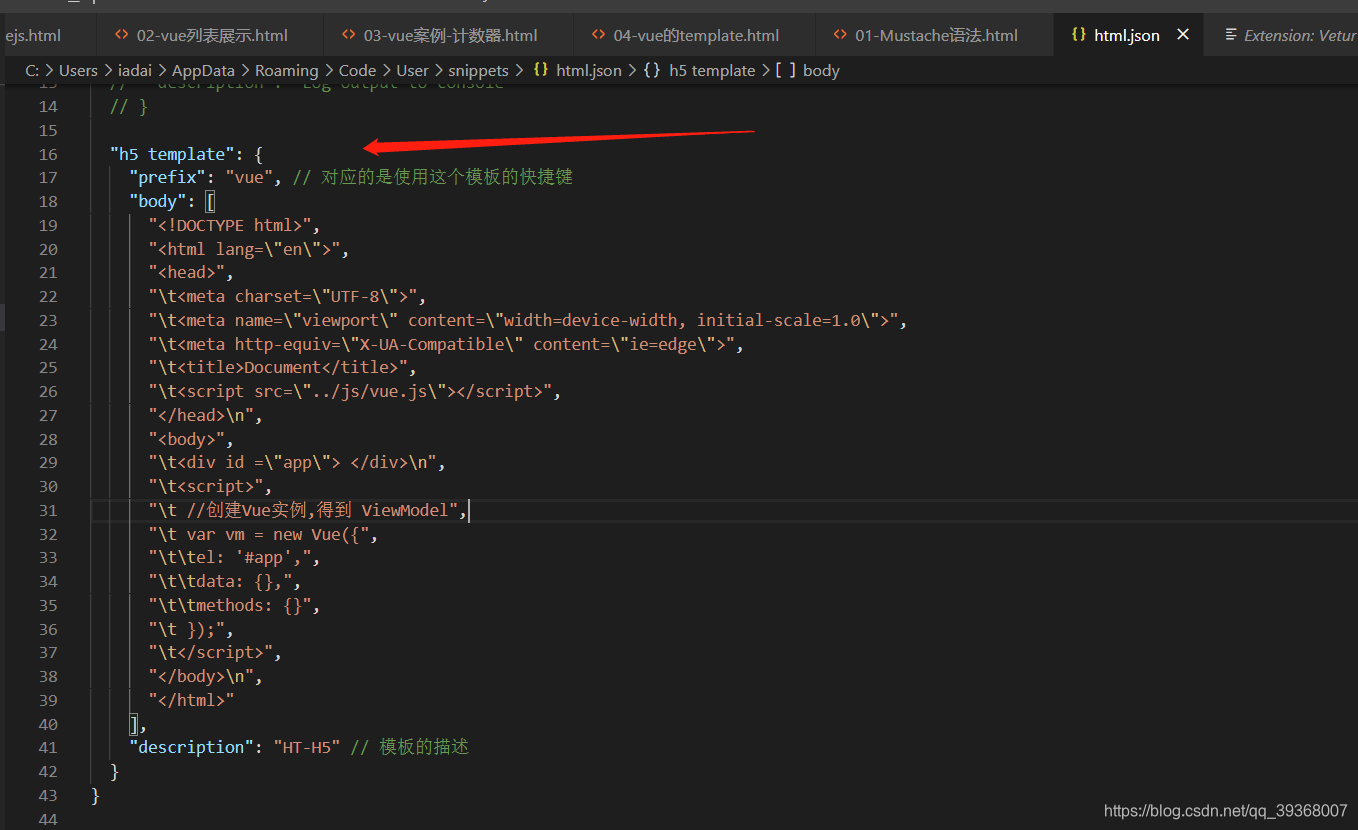Click the braces icon beside h5 template breadcrumb

pos(652,70)
